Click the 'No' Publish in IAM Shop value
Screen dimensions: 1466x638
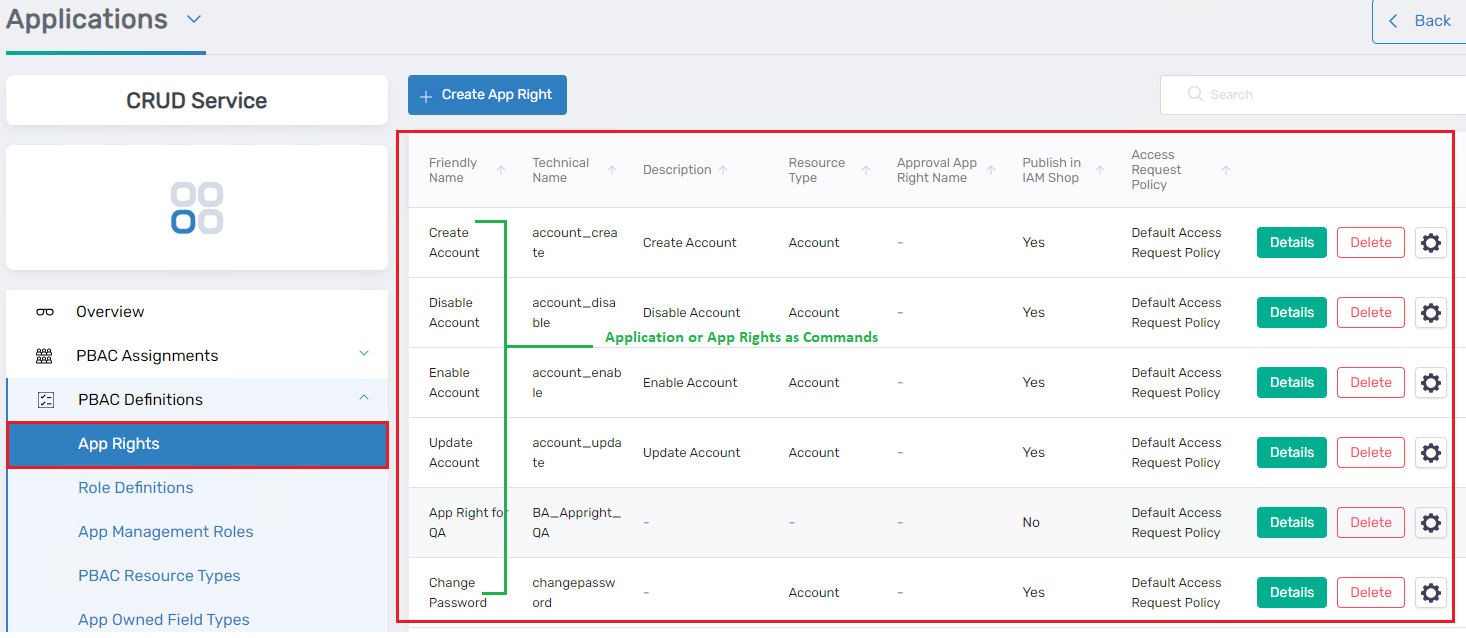[x=1031, y=523]
